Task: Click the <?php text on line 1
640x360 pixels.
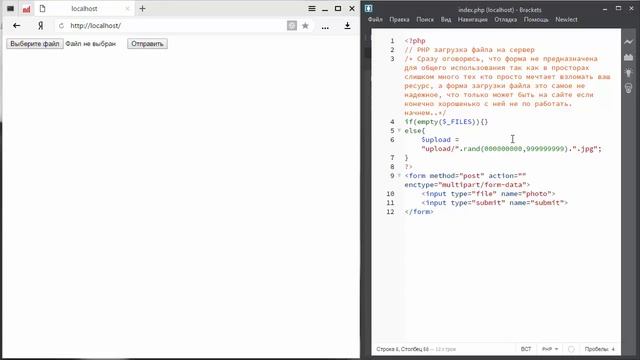Action: pos(415,41)
